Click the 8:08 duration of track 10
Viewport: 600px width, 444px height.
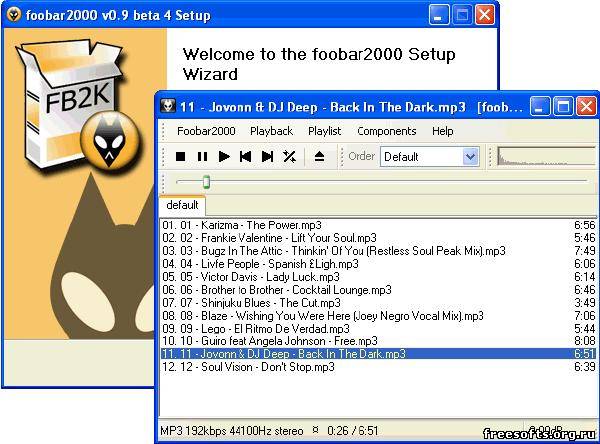coord(585,341)
